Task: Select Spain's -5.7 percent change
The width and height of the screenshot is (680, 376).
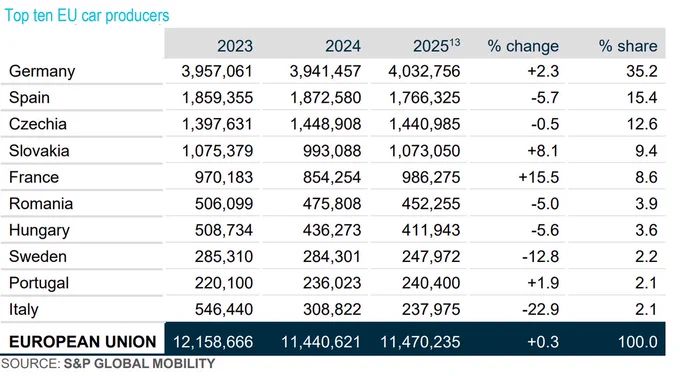Action: click(x=545, y=98)
